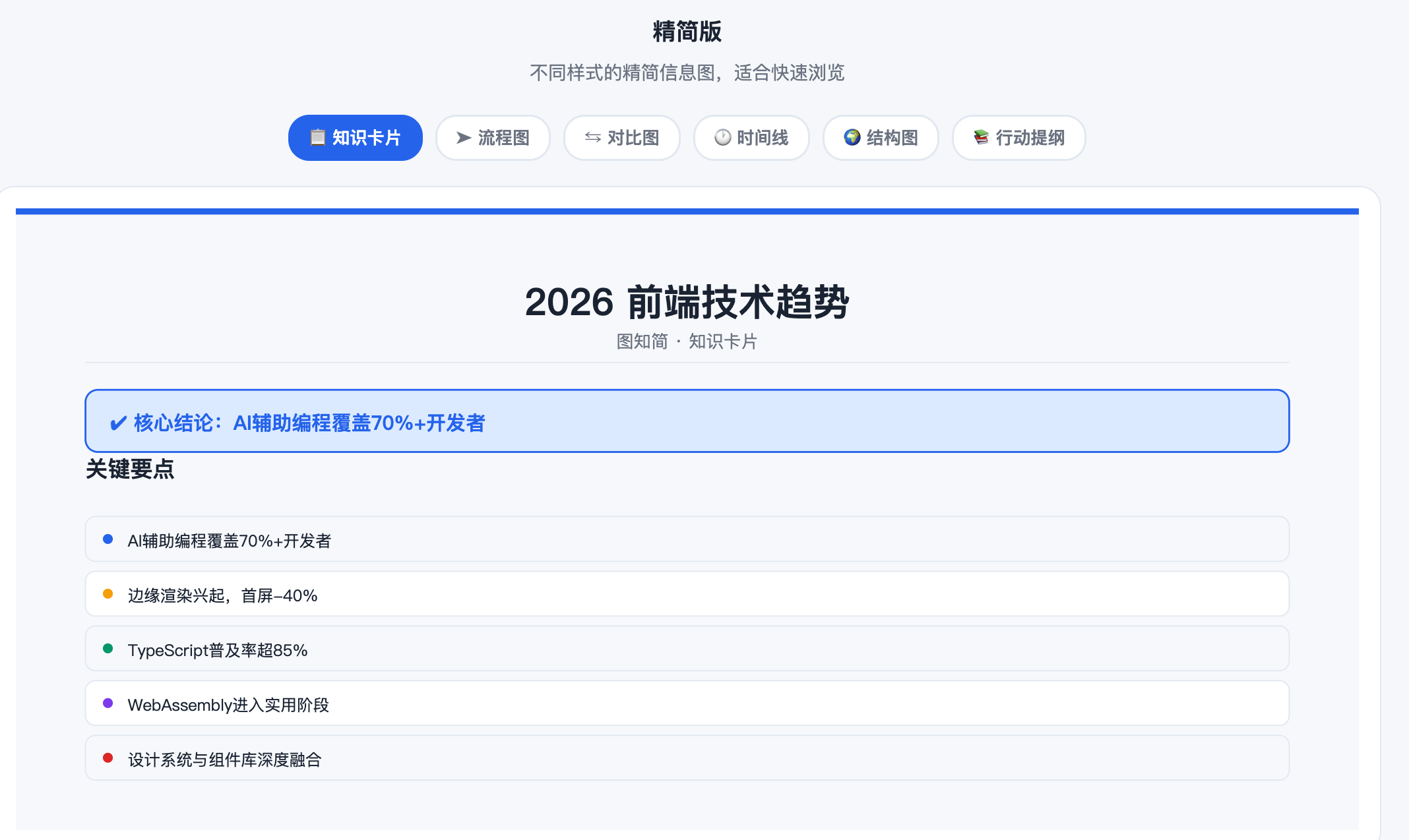
Task: Switch to the 流程图 tab
Action: tap(493, 138)
